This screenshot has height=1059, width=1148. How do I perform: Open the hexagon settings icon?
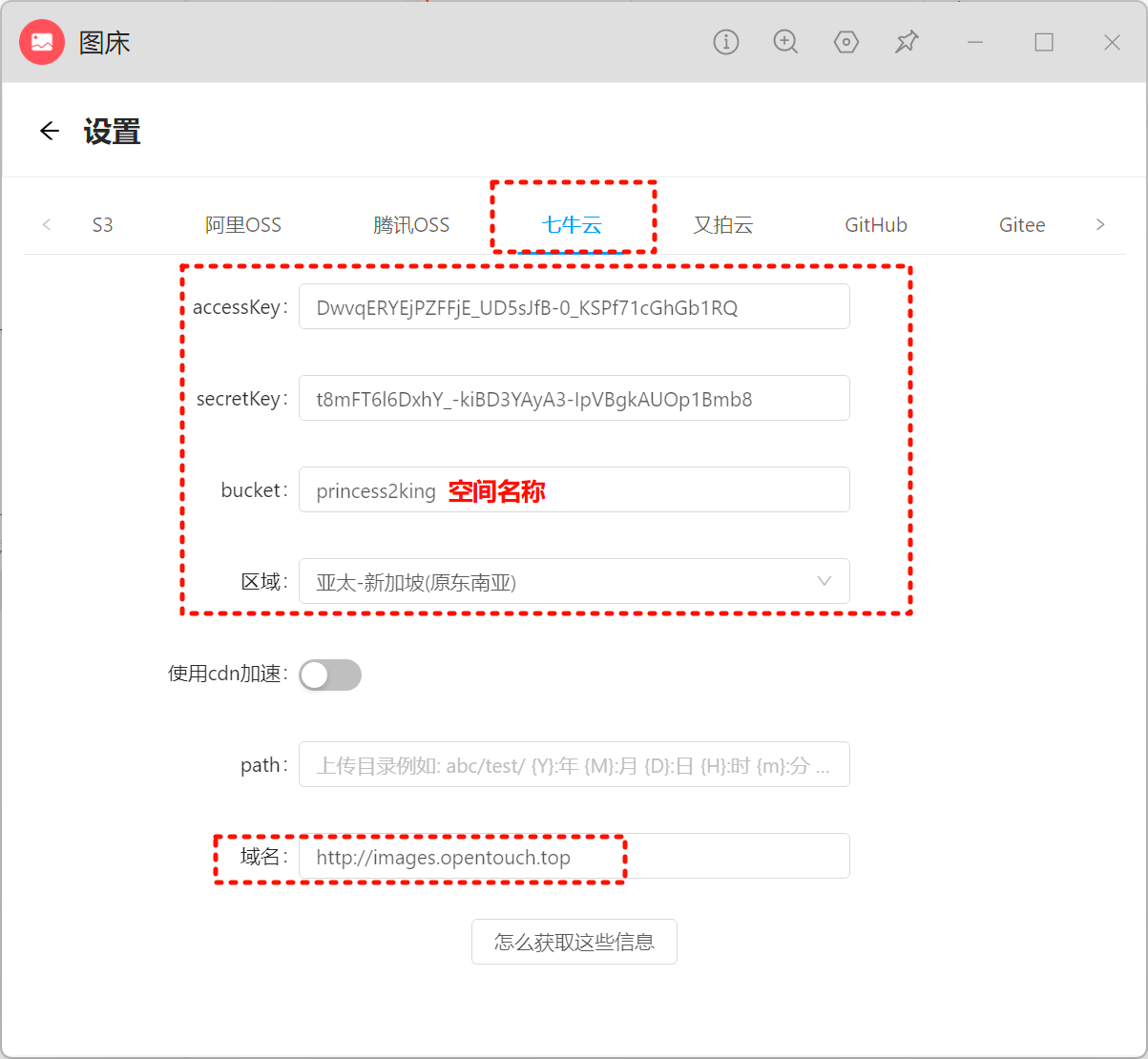pos(846,42)
